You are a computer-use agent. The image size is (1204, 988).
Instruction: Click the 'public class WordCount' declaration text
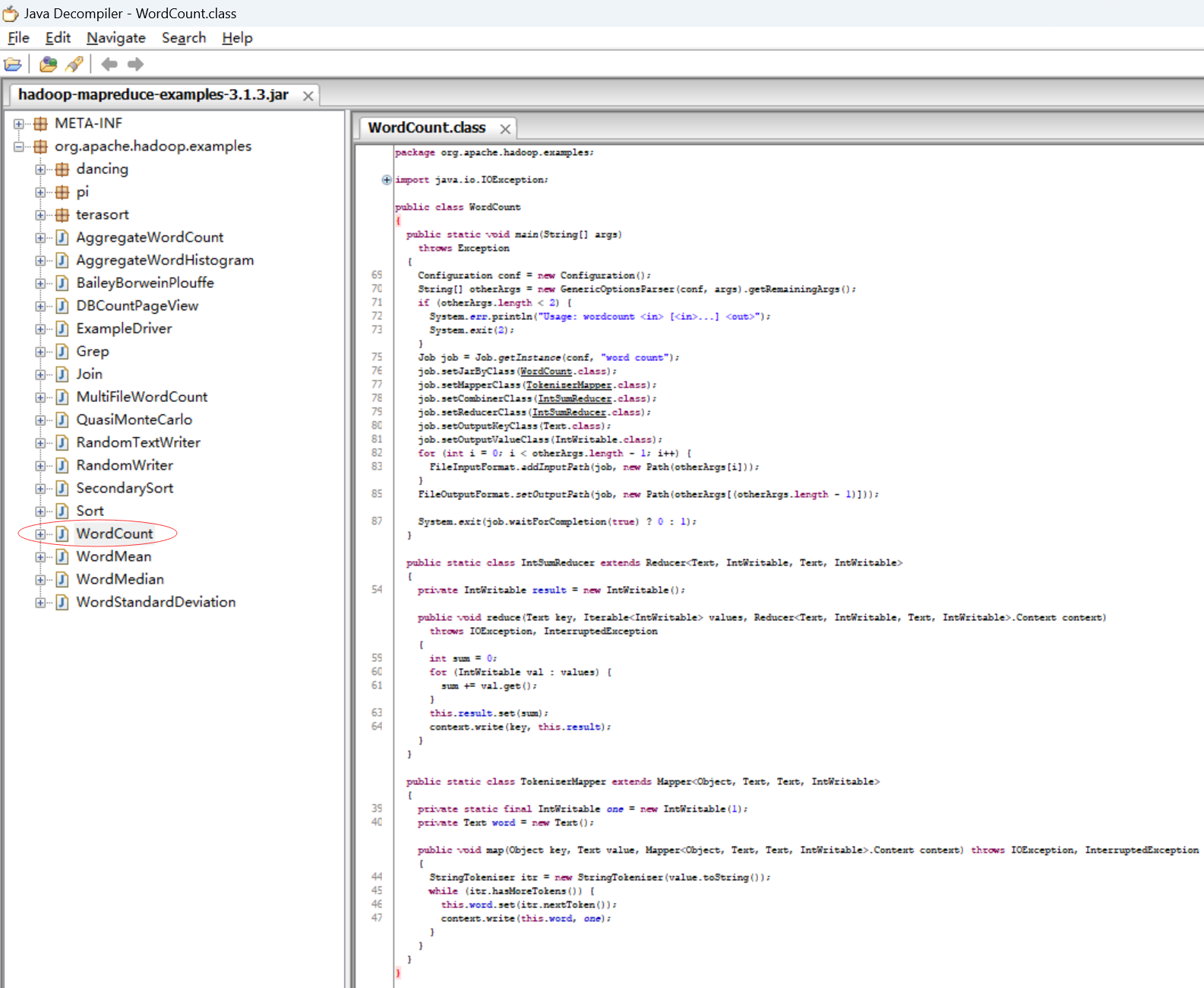(457, 207)
